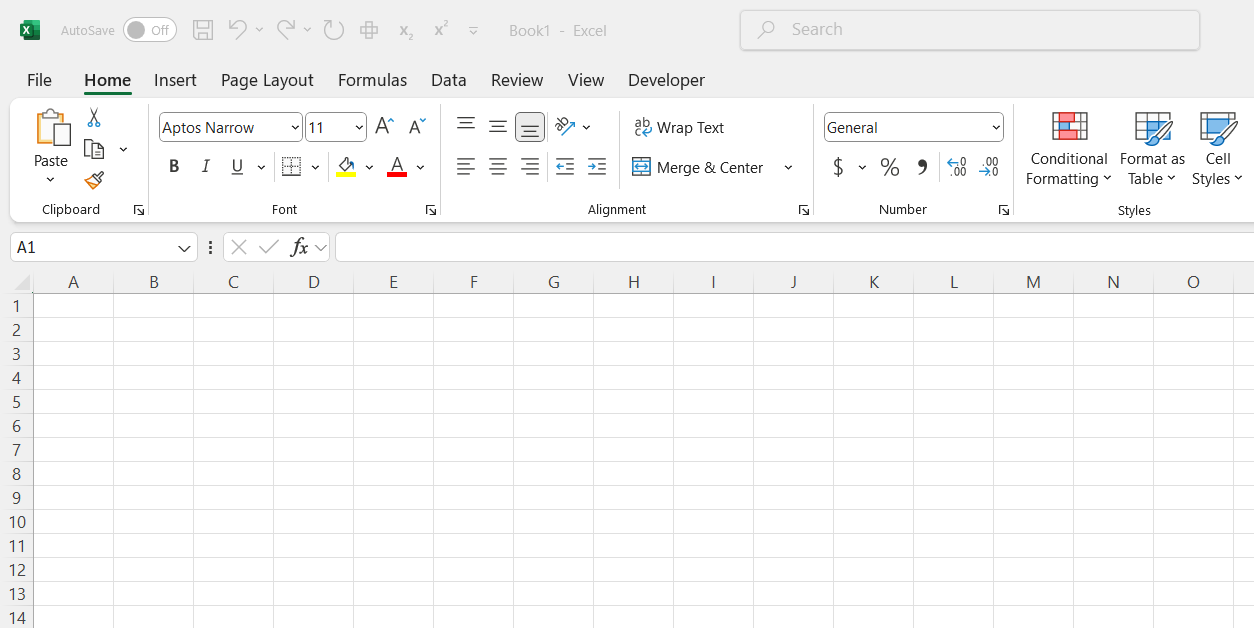1254x628 pixels.
Task: Click the Center alignment icon
Action: [498, 167]
